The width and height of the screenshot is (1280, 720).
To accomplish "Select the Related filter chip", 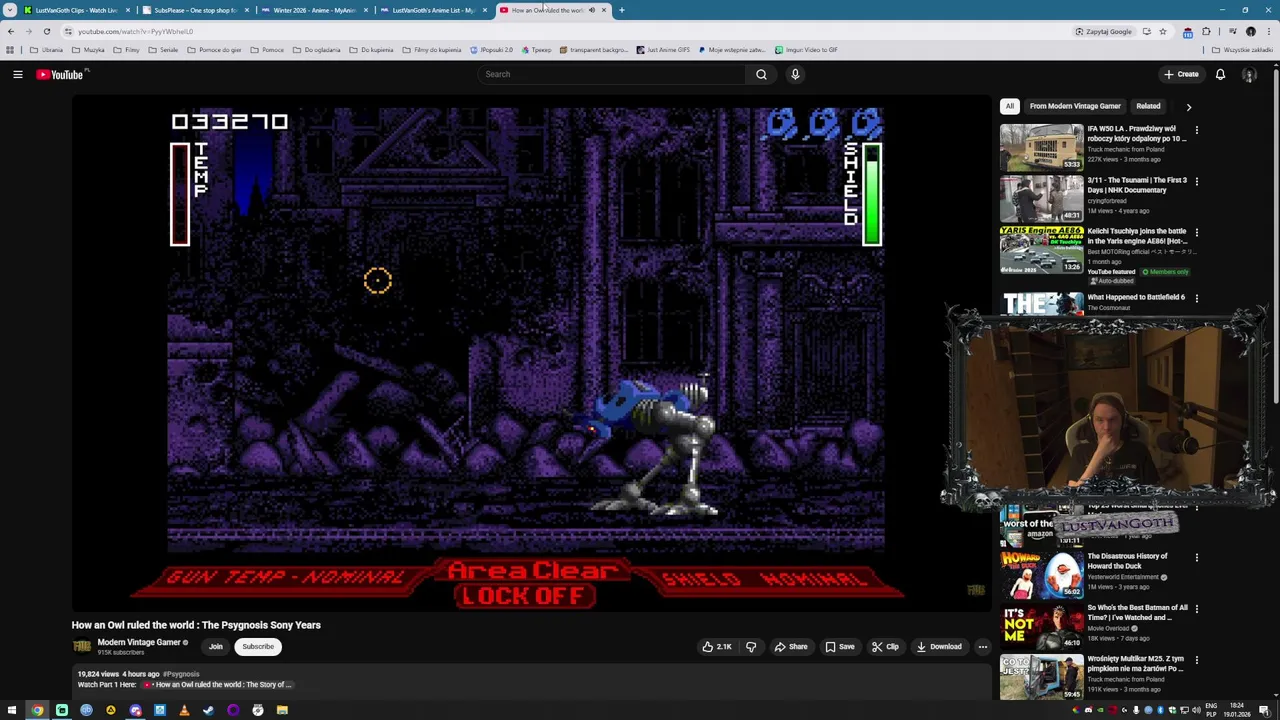I will tap(1148, 106).
